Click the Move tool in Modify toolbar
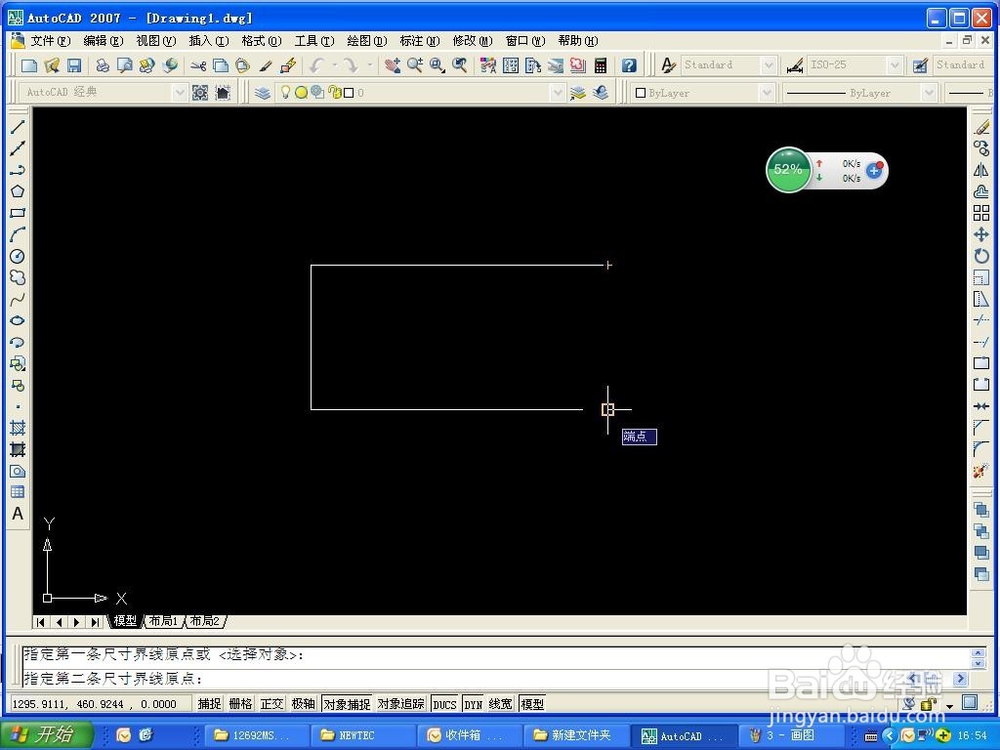The width and height of the screenshot is (1000, 750). [x=982, y=235]
